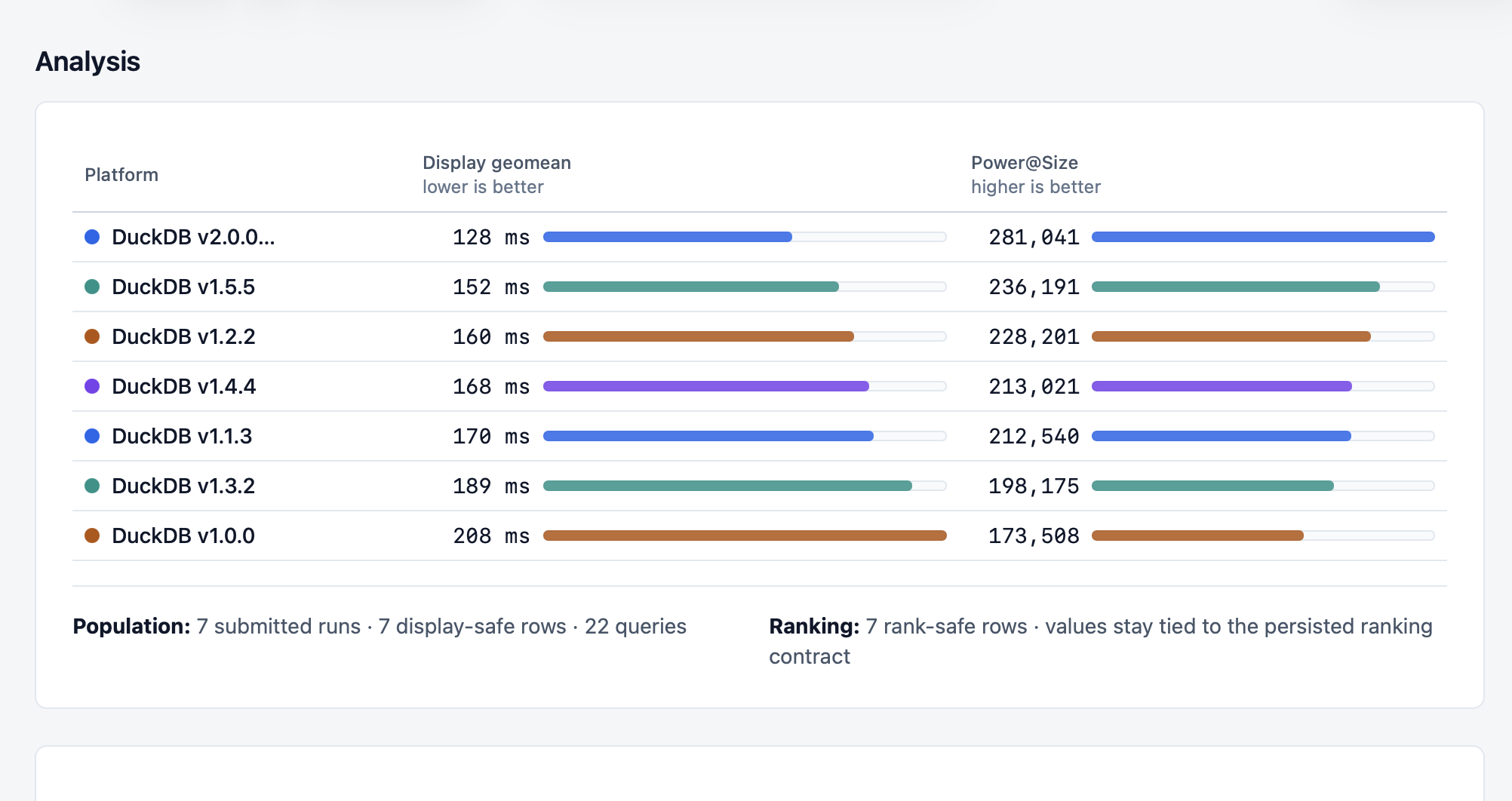Pick the "198,175" Power@Size value
Screen dimensions: 1512x801
pos(1034,486)
